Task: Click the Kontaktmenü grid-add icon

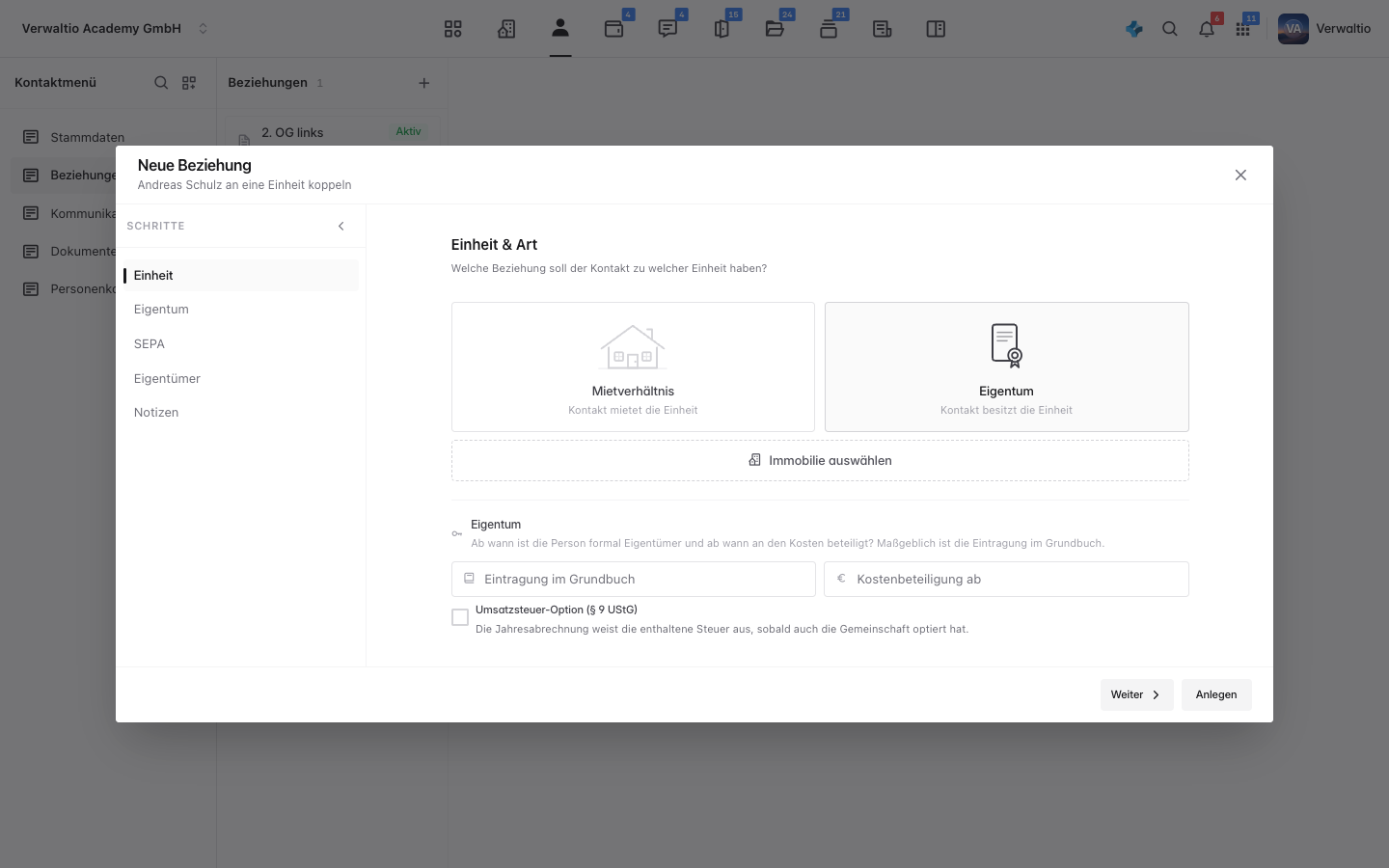Action: pyautogui.click(x=189, y=83)
